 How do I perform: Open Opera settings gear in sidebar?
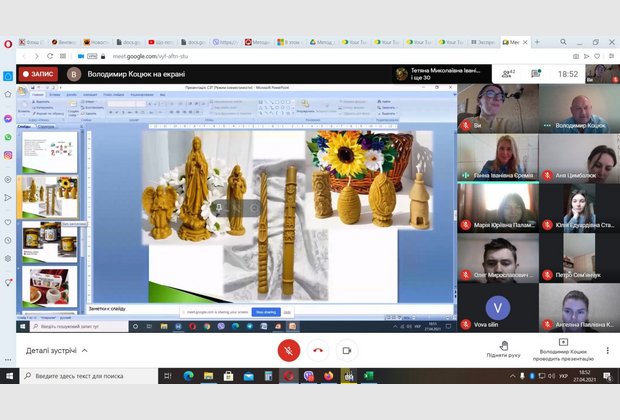tap(8, 259)
